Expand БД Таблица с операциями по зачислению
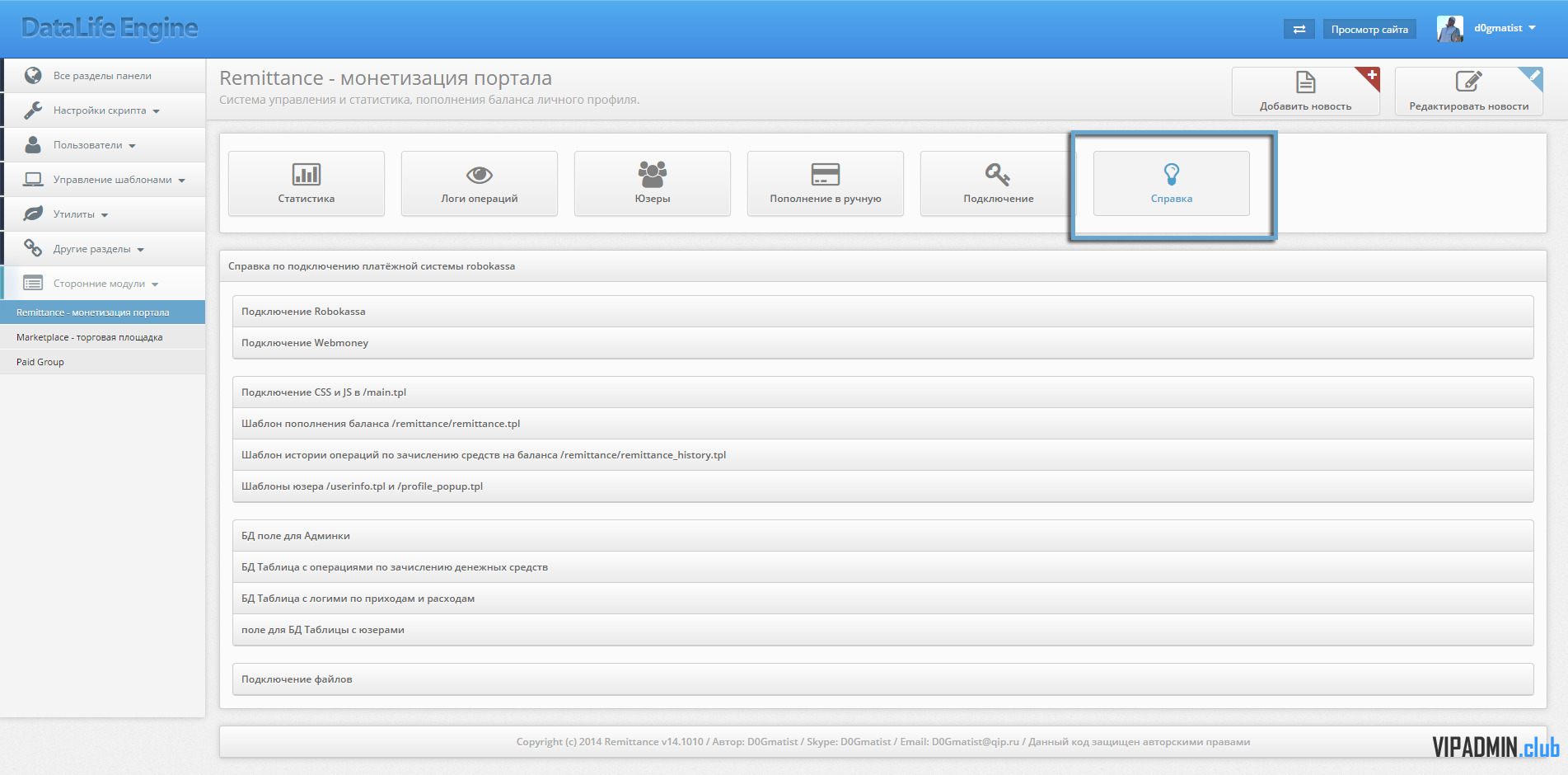This screenshot has height=775, width=1568. tap(882, 567)
